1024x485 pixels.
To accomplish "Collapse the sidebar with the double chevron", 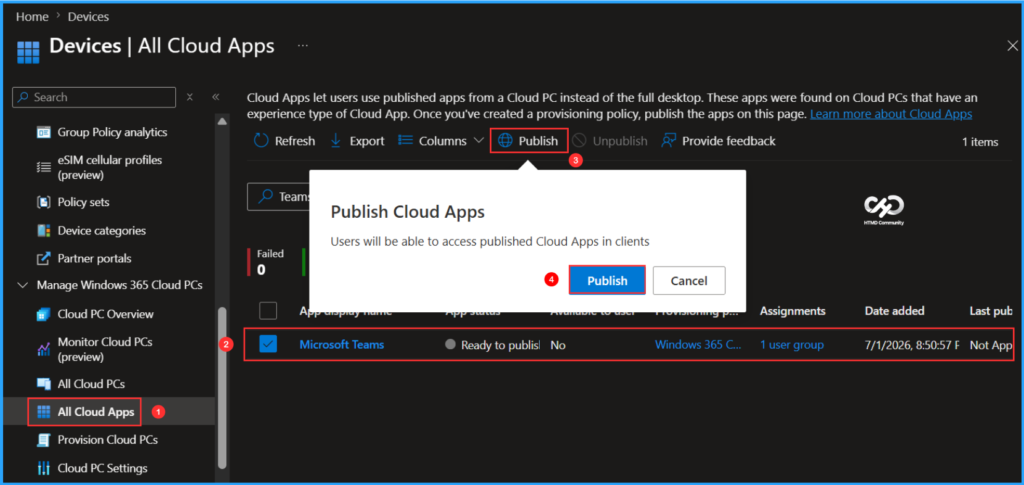I will click(x=216, y=97).
